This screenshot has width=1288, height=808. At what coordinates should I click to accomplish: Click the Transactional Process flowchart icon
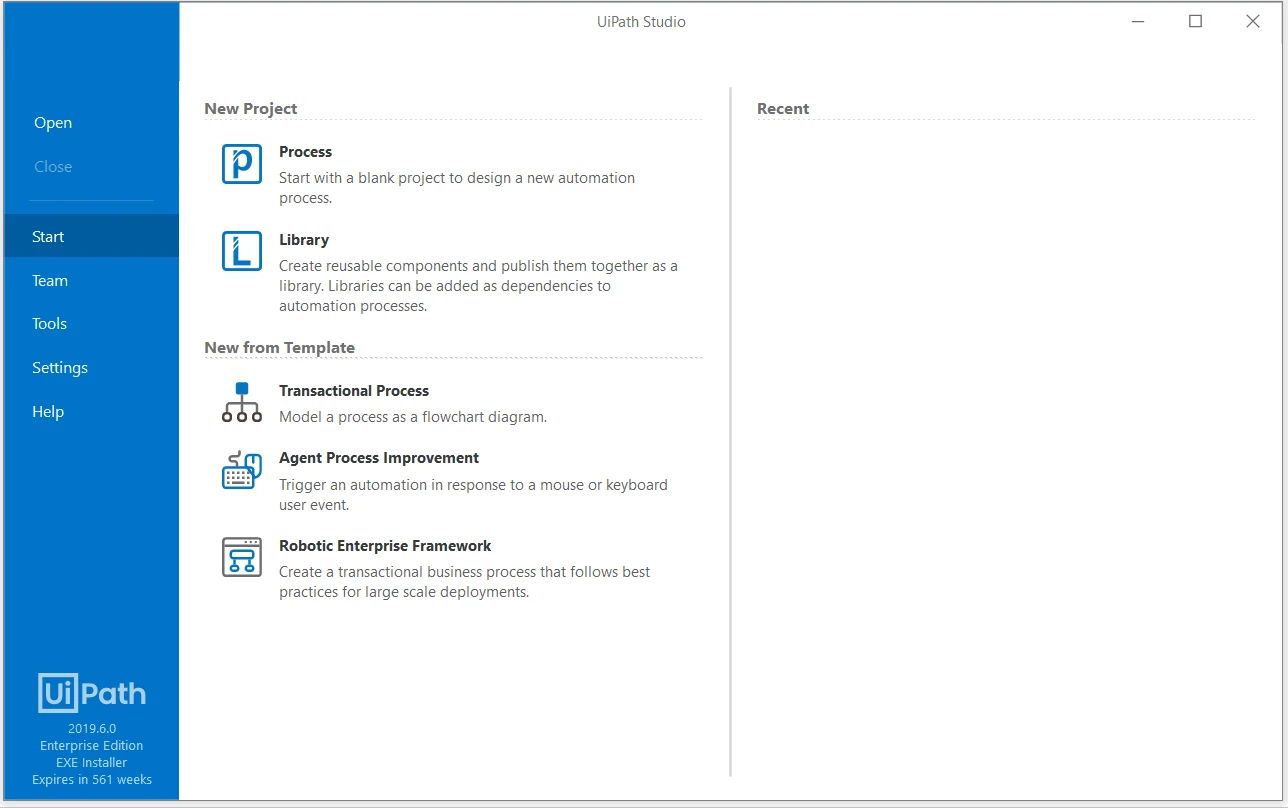(241, 402)
